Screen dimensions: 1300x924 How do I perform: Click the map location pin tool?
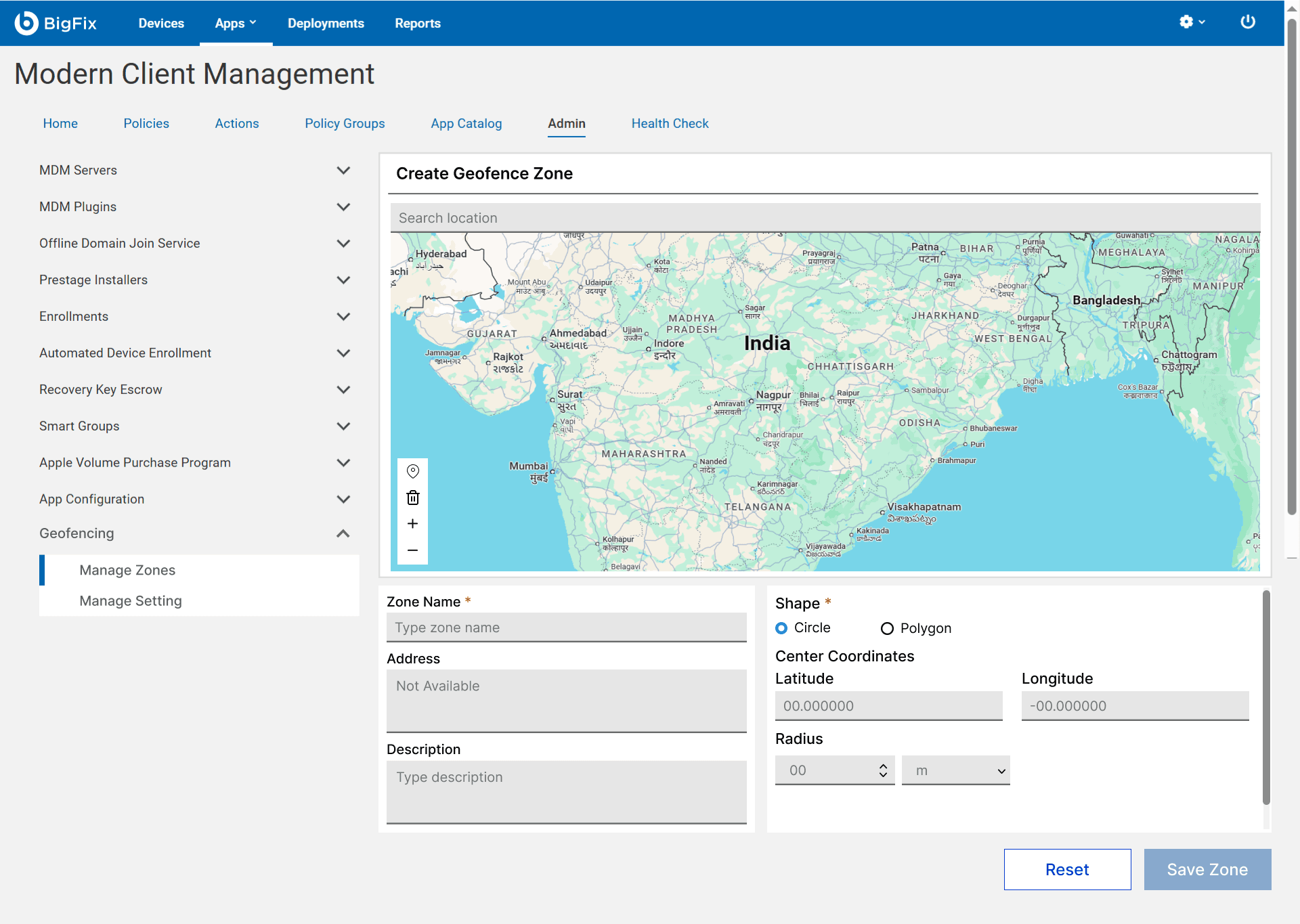click(413, 471)
